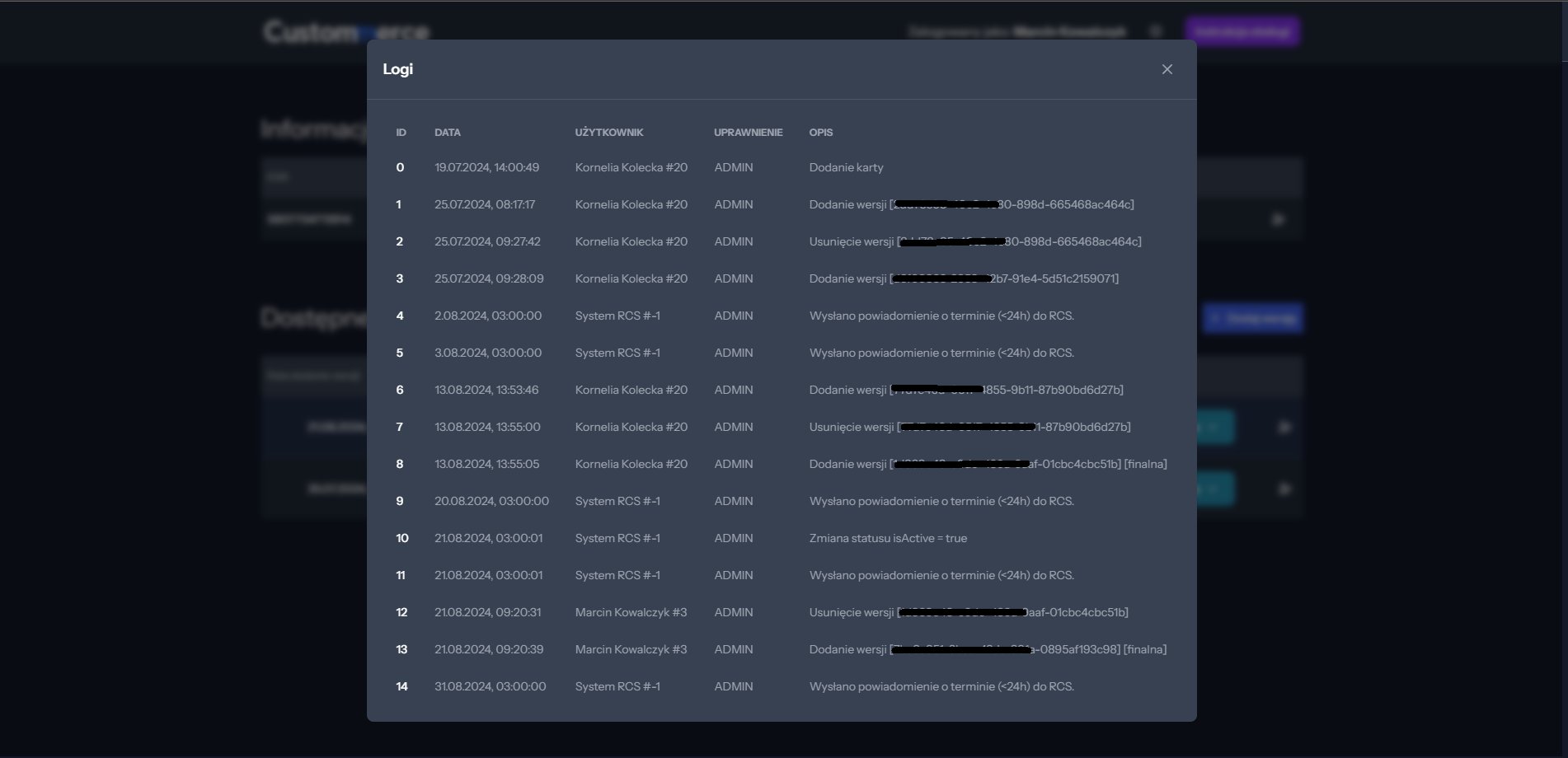Click the plus icon inside the blue version button
This screenshot has height=758, width=1568.
coord(1215,318)
